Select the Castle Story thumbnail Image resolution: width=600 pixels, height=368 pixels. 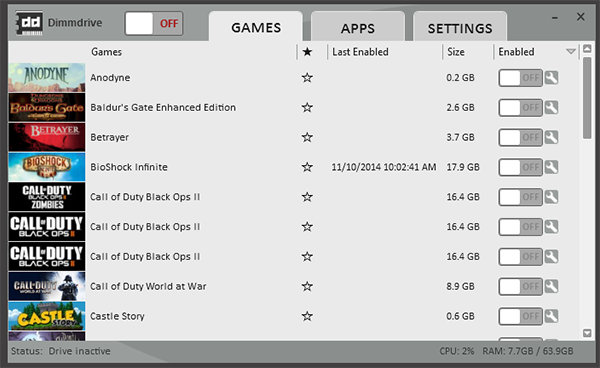point(47,316)
